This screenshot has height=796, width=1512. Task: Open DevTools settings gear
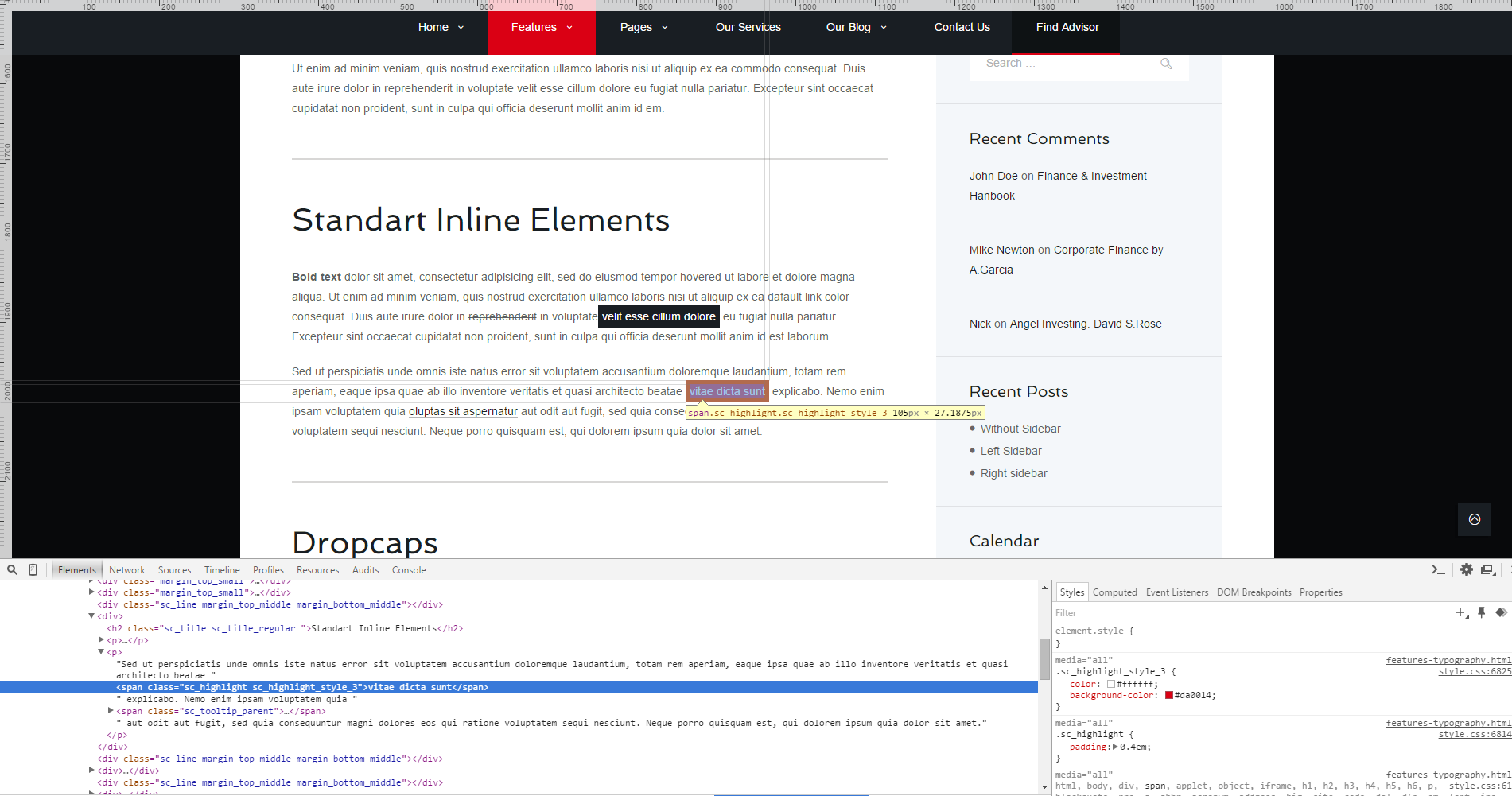[x=1466, y=569]
